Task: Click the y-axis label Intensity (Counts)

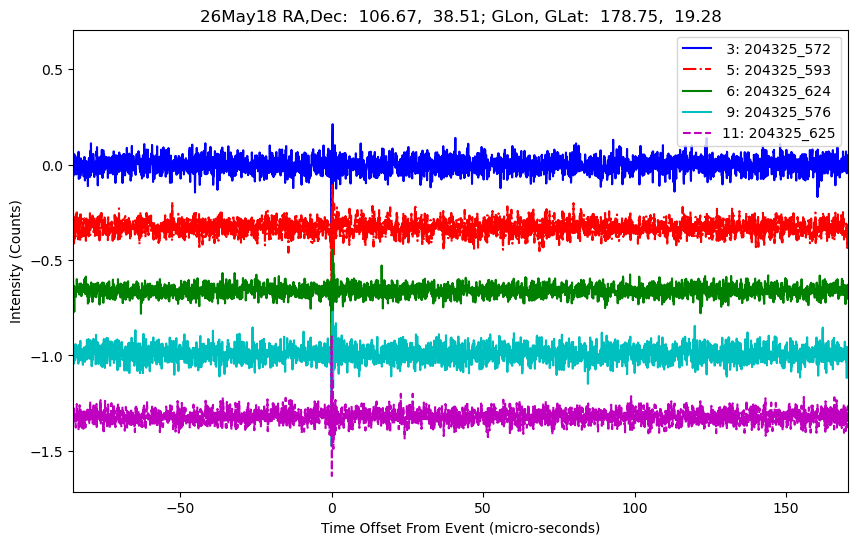Action: (15, 262)
